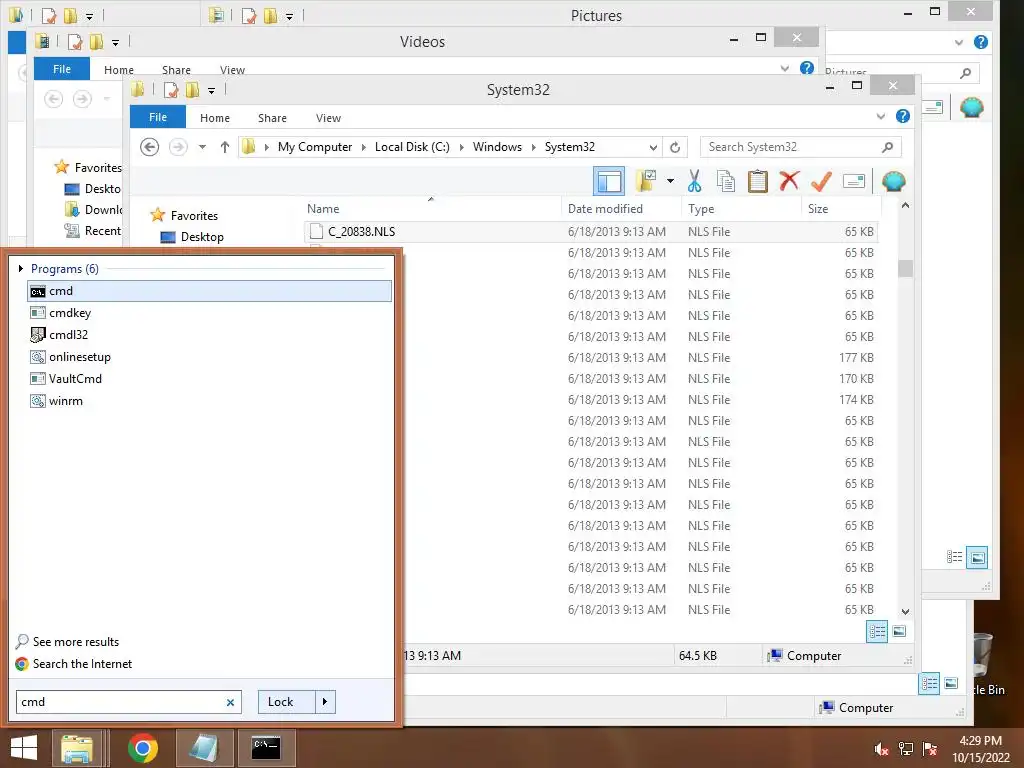This screenshot has height=768, width=1024.
Task: Click See more results link
Action: (76, 642)
